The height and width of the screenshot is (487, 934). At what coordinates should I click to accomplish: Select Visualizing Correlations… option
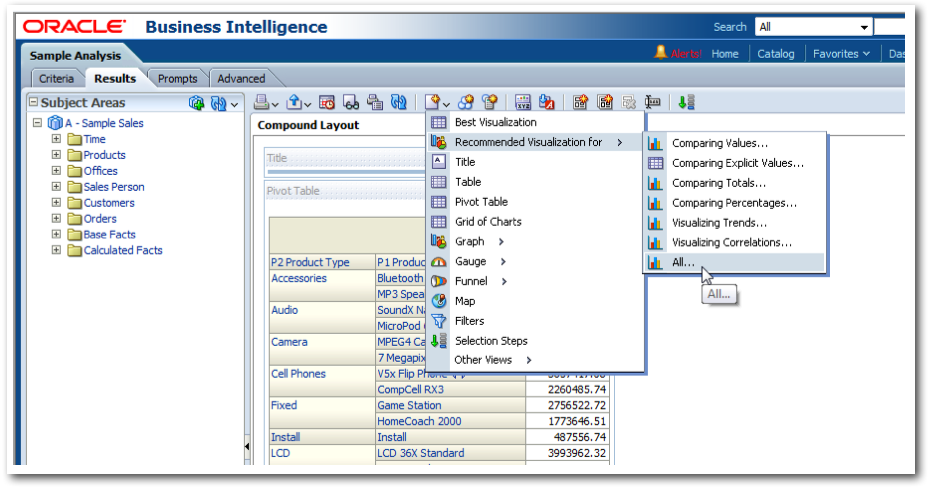tap(735, 242)
